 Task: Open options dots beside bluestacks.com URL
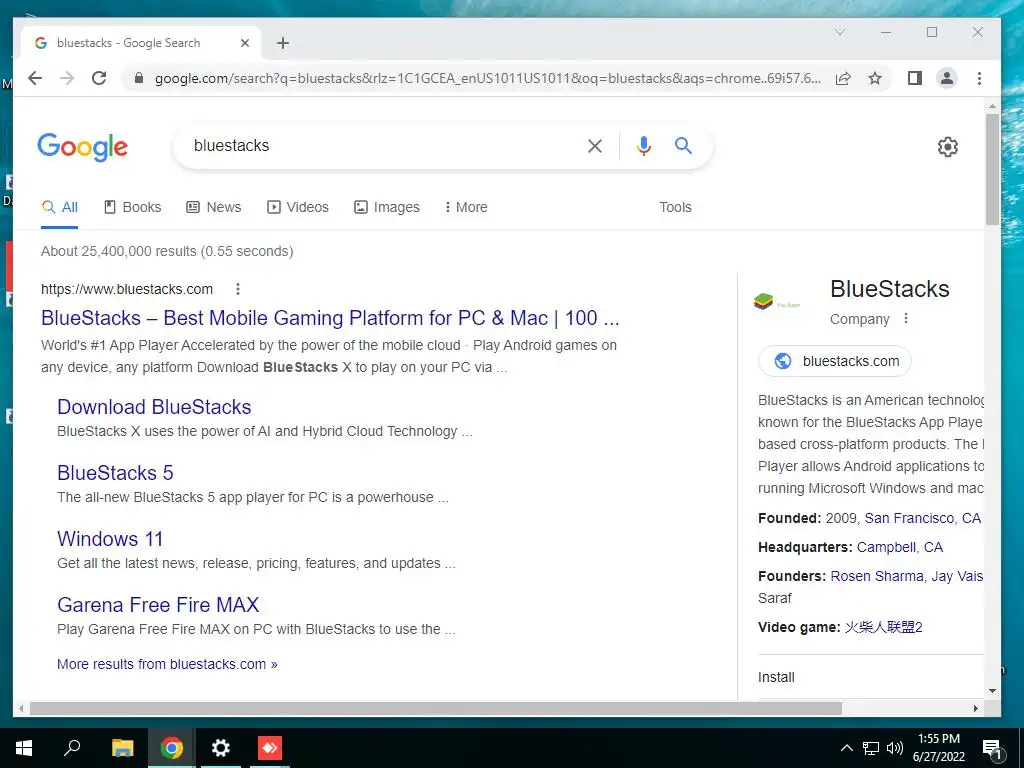238,289
